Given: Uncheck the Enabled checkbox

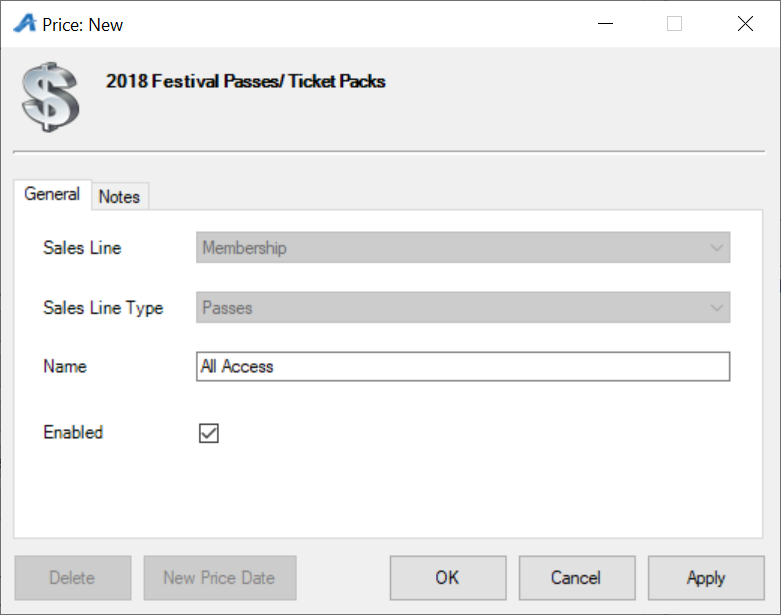Looking at the screenshot, I should point(209,433).
